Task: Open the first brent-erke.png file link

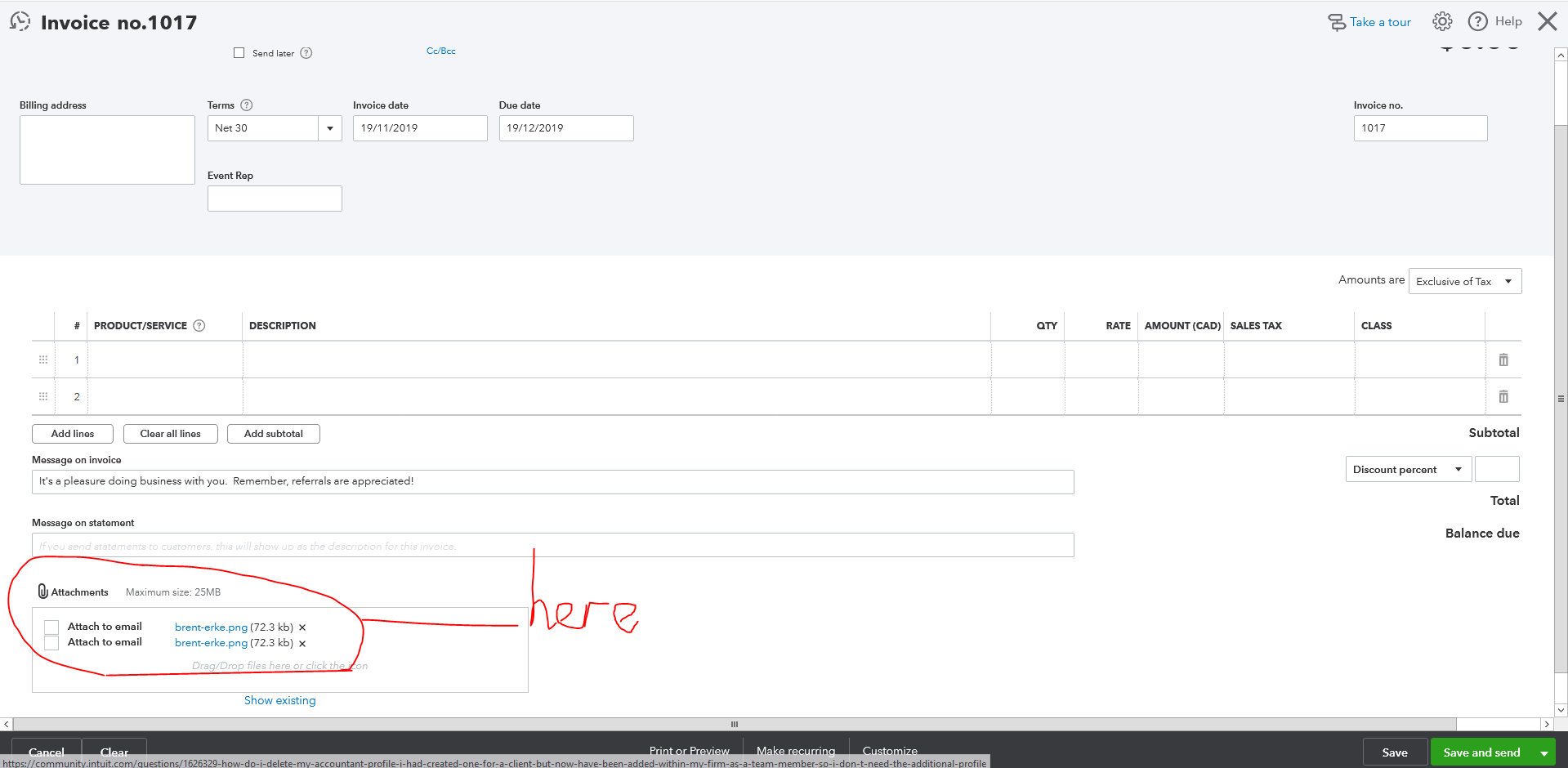Action: [x=211, y=627]
